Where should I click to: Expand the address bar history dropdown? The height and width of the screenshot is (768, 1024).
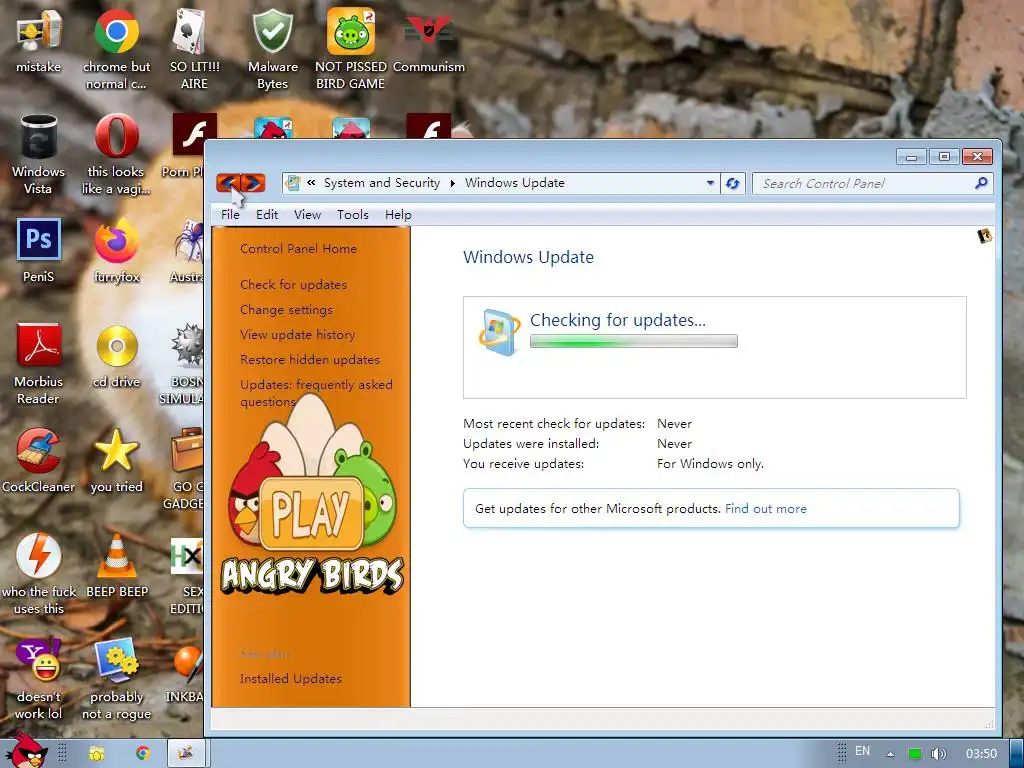point(711,184)
